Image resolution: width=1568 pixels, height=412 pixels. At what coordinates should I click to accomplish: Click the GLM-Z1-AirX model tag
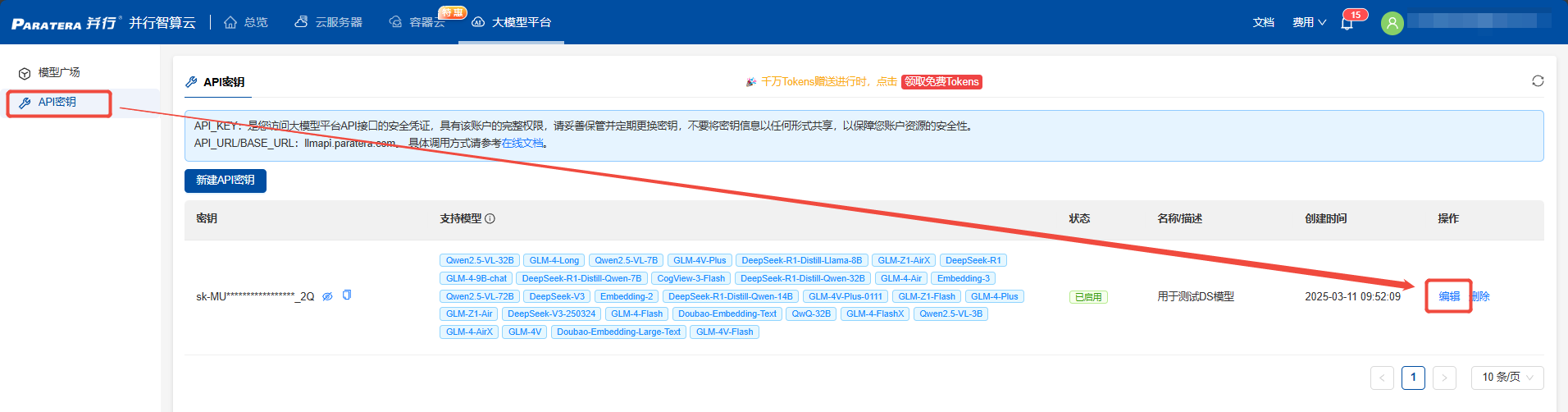(904, 261)
